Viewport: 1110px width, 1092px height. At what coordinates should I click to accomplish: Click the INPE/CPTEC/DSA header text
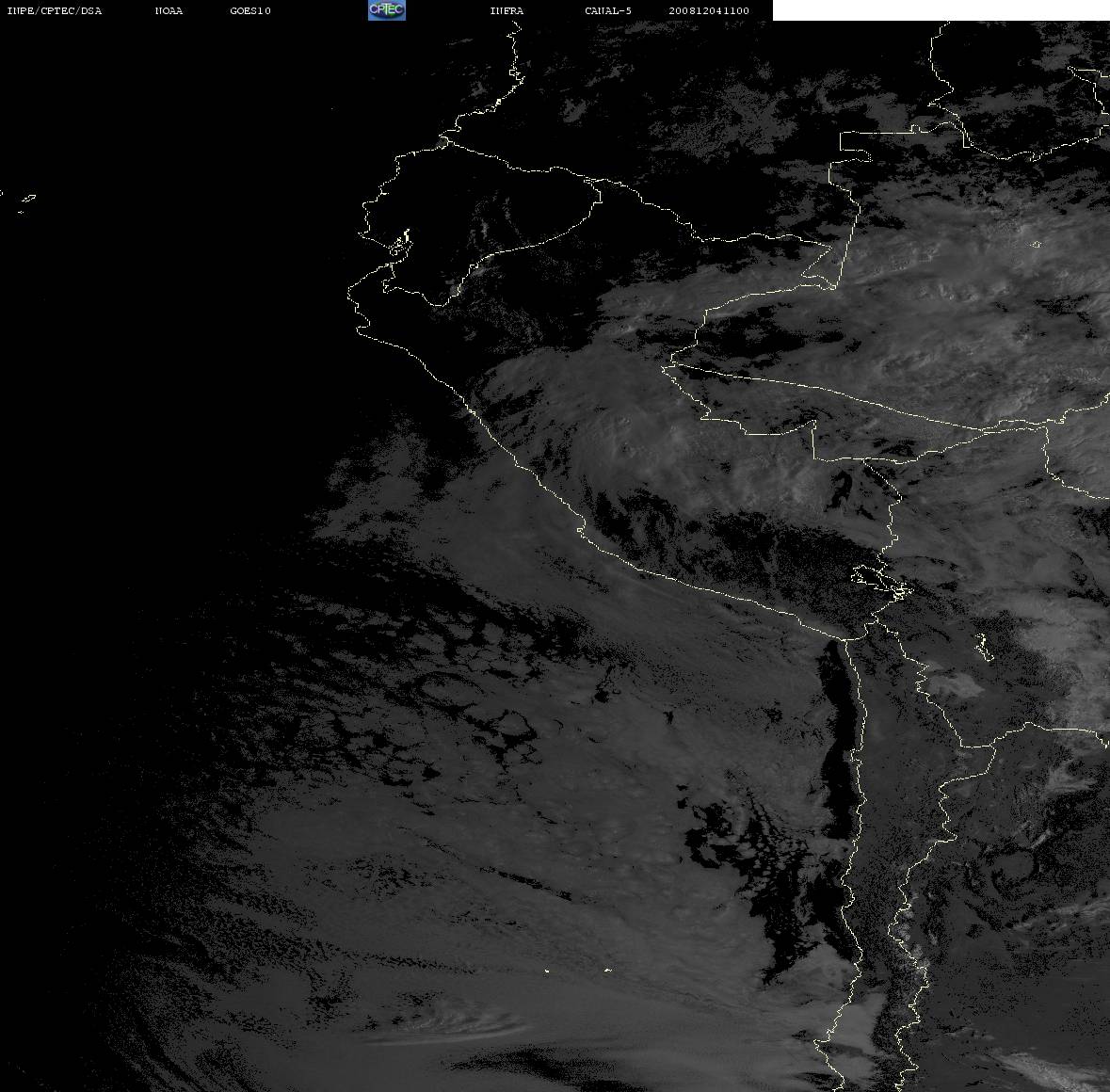[x=54, y=10]
